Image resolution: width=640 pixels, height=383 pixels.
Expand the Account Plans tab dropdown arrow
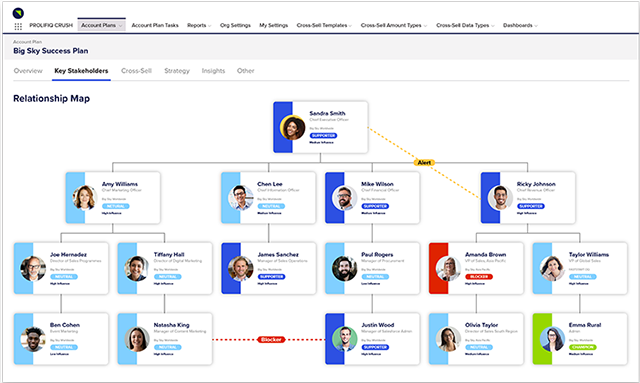coord(120,26)
